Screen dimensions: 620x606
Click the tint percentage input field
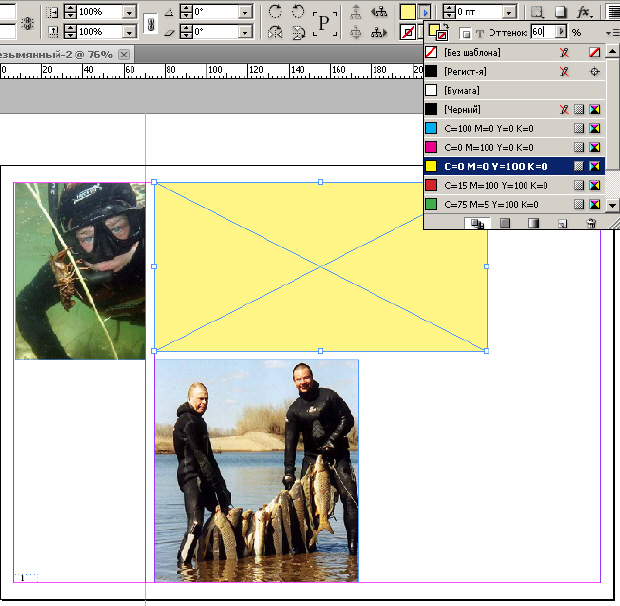541,33
